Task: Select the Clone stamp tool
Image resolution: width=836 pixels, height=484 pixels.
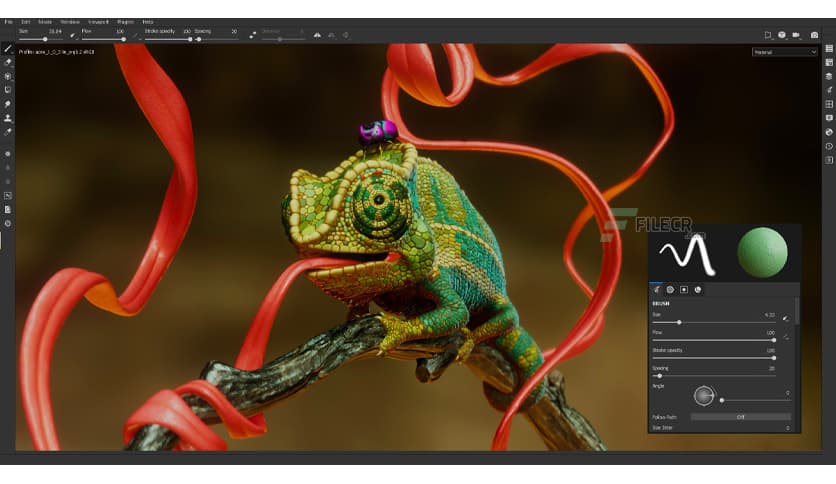Action: [x=7, y=118]
